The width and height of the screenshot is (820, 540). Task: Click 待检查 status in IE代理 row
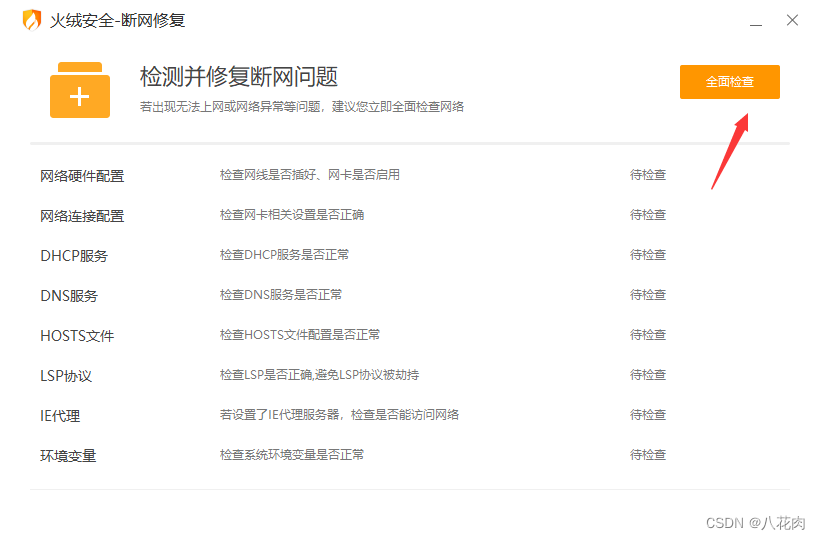point(648,415)
